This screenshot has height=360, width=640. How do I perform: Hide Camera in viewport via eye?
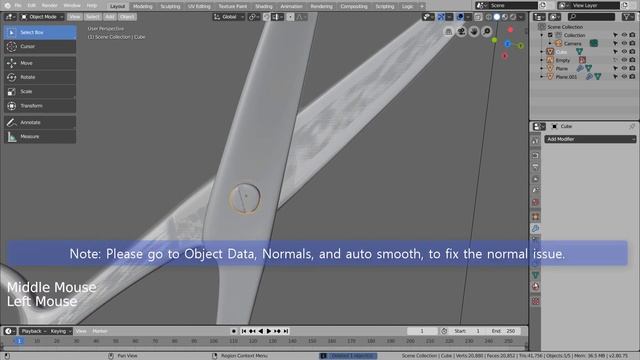click(624, 43)
